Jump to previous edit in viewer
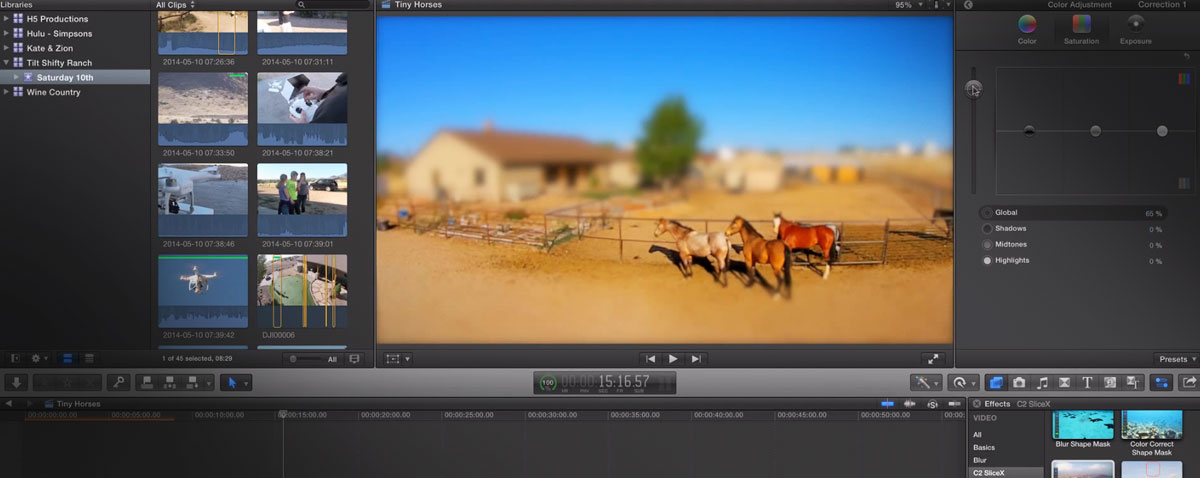Screen dimensions: 1200x478 pyautogui.click(x=651, y=358)
